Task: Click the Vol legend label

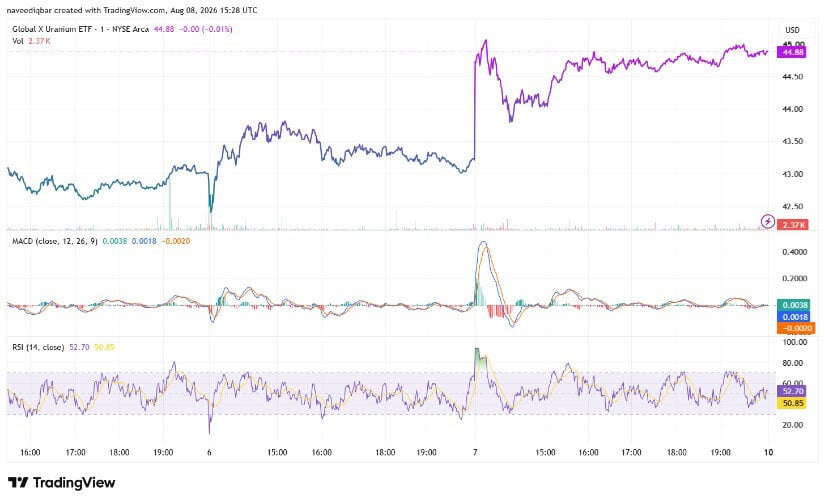Action: [x=18, y=41]
